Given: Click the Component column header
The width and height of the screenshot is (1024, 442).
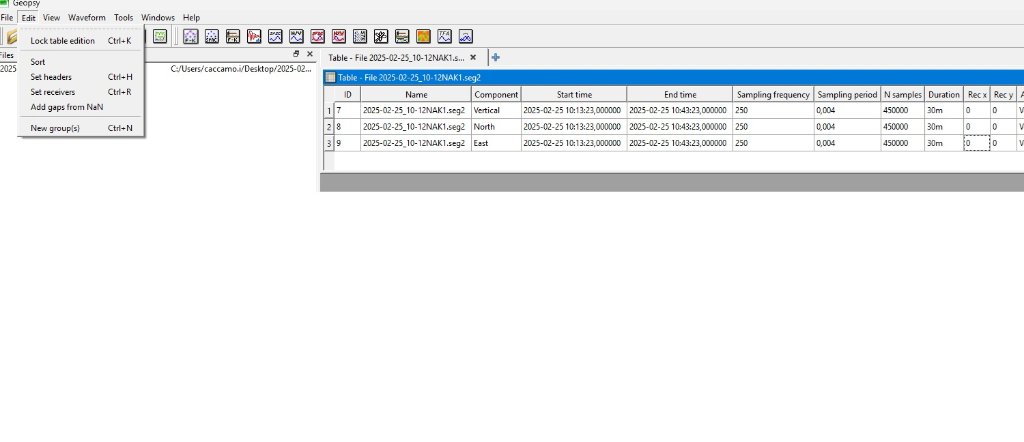Looking at the screenshot, I should pyautogui.click(x=495, y=94).
